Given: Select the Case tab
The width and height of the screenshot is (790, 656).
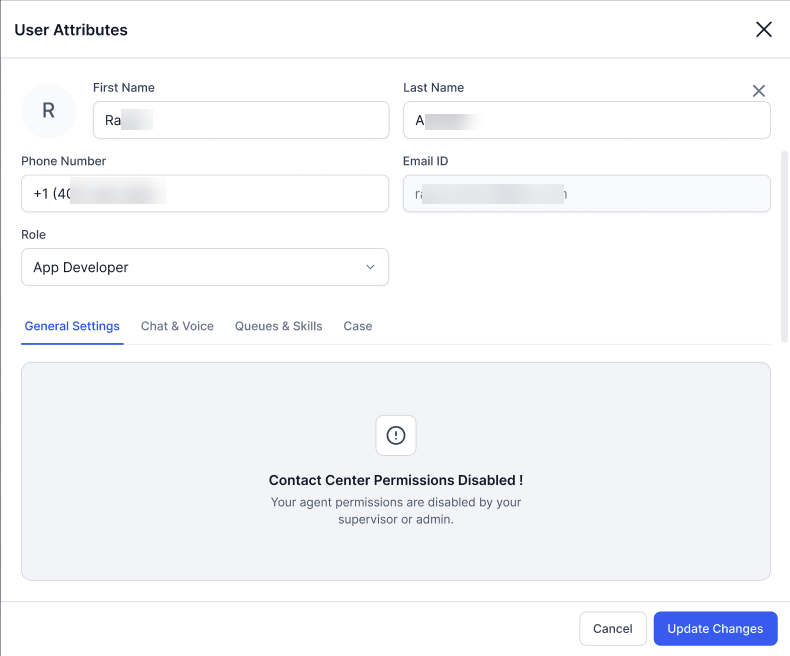Looking at the screenshot, I should tap(357, 326).
